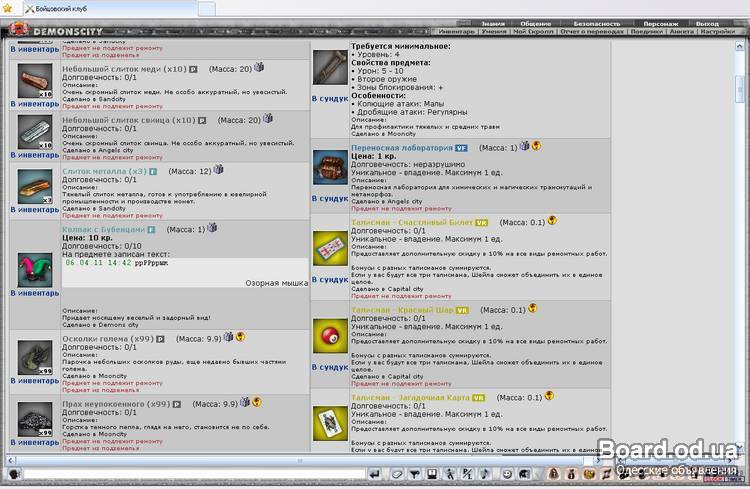Click gift cube icon beside Небольшой слиток свинца
Image resolution: width=750 pixels, height=489 pixels.
[x=268, y=118]
